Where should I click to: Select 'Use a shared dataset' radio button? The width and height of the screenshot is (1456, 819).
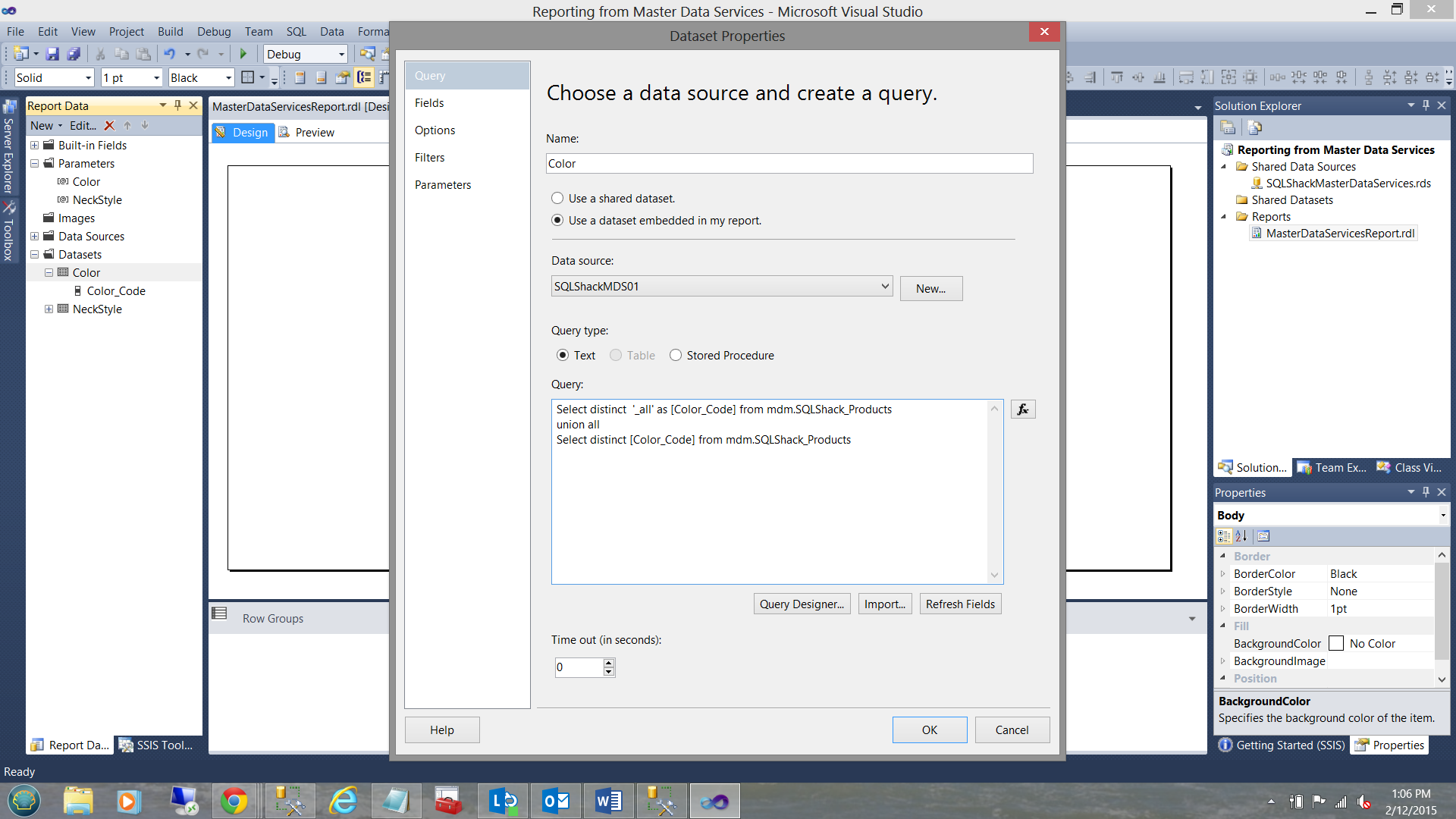pyautogui.click(x=557, y=199)
